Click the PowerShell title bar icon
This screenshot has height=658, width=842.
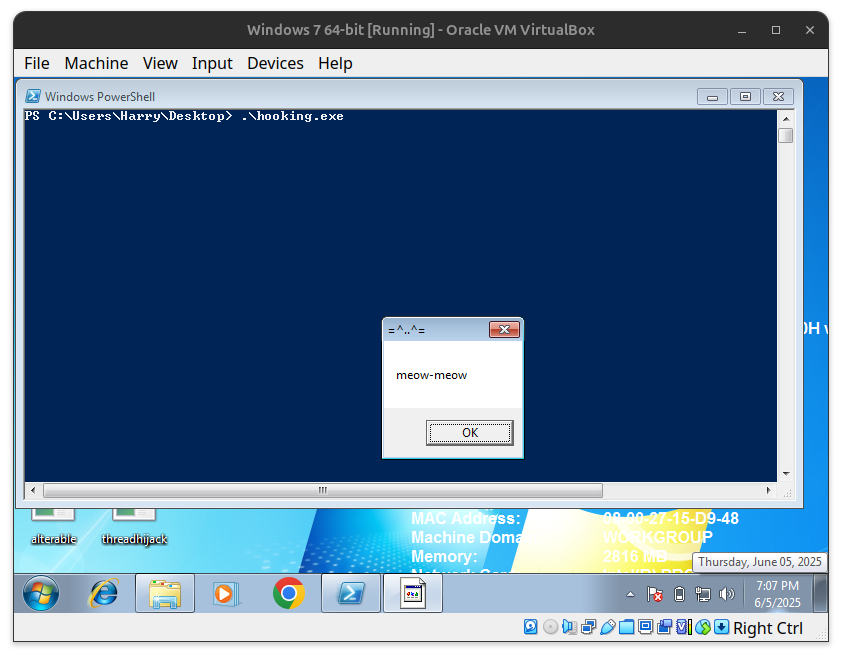[x=33, y=96]
